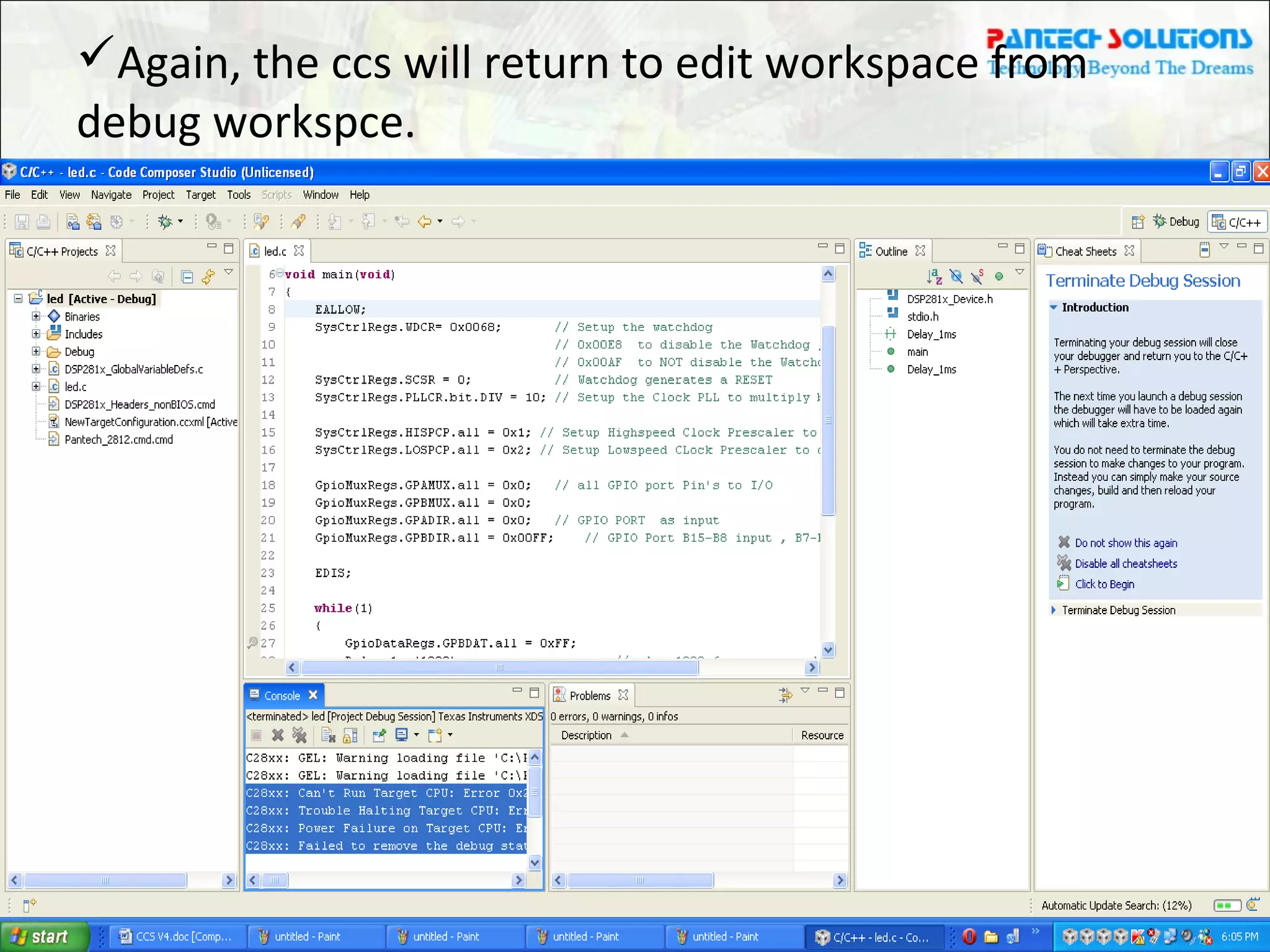
Task: Open the Target menu
Action: point(200,195)
